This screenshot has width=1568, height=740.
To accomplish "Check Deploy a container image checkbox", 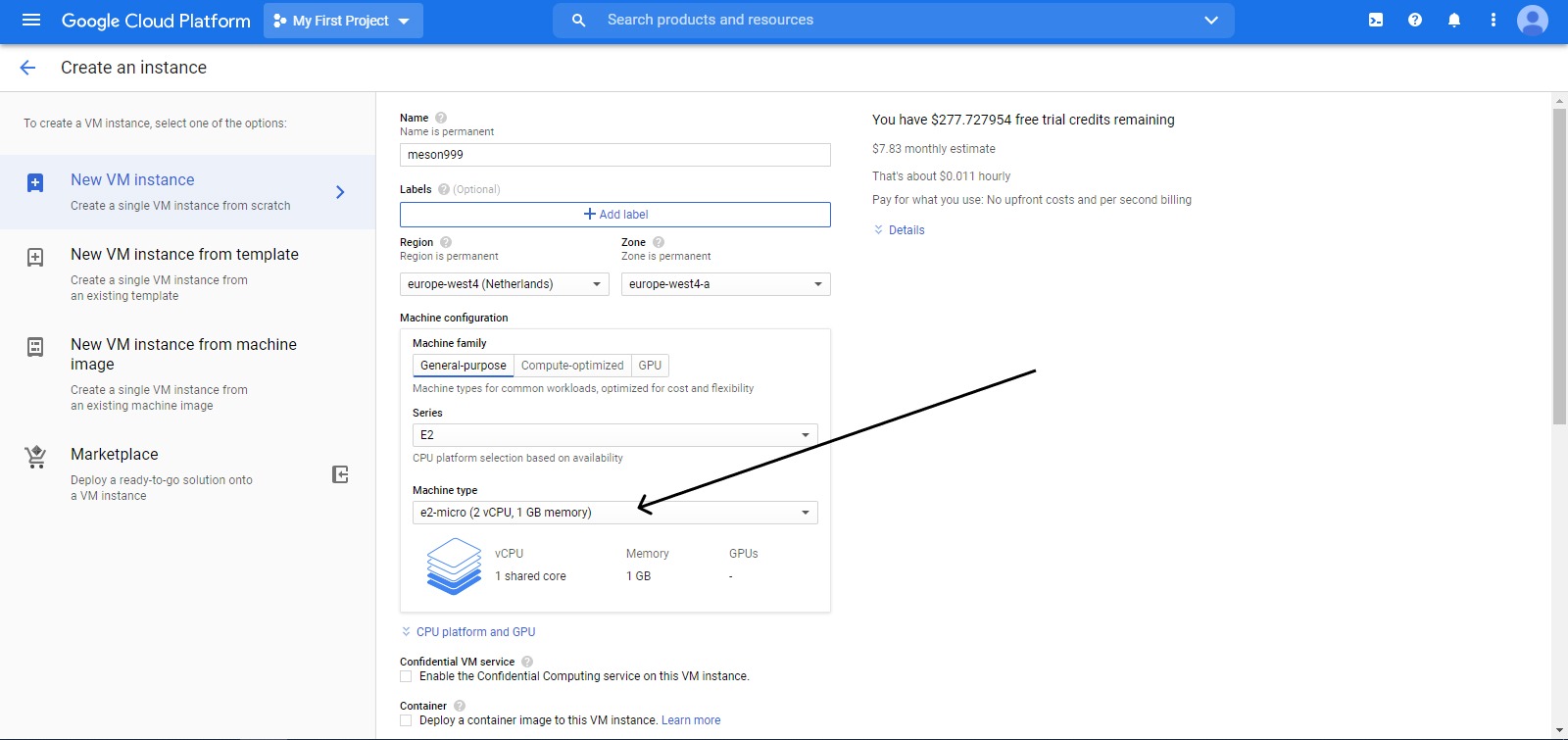I will click(406, 720).
